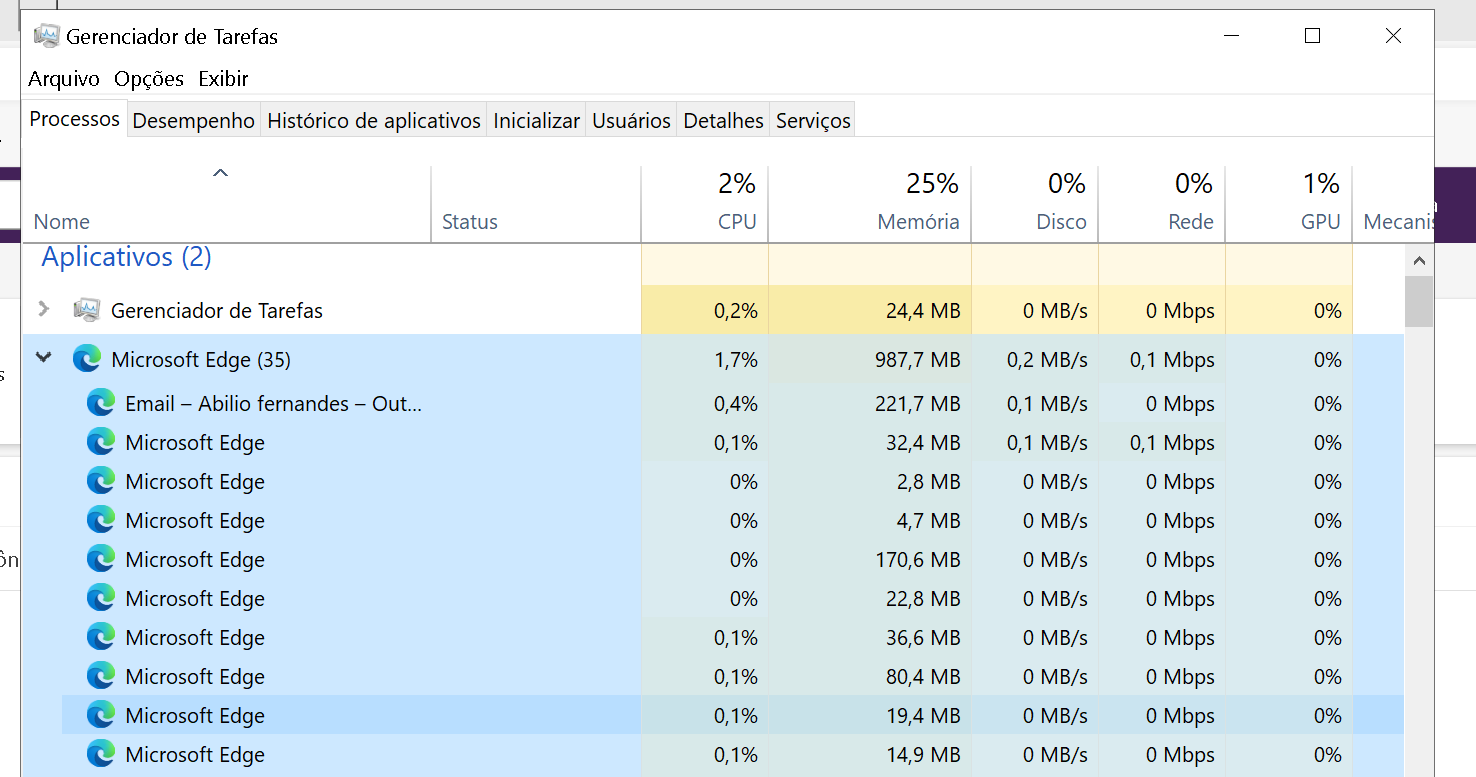Sort by the Nome column header
Image resolution: width=1476 pixels, height=777 pixels.
click(x=227, y=204)
